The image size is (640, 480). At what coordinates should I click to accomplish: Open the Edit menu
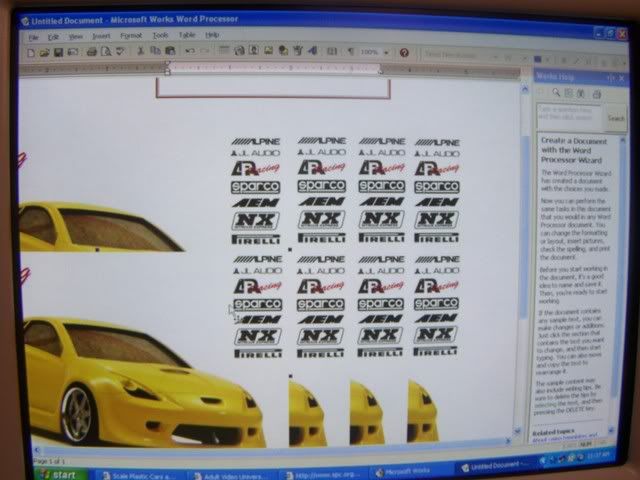[53, 37]
